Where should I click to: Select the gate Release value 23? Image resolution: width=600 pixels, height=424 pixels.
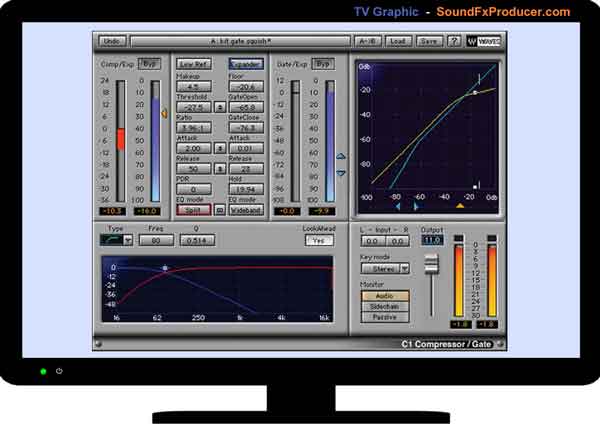[246, 168]
